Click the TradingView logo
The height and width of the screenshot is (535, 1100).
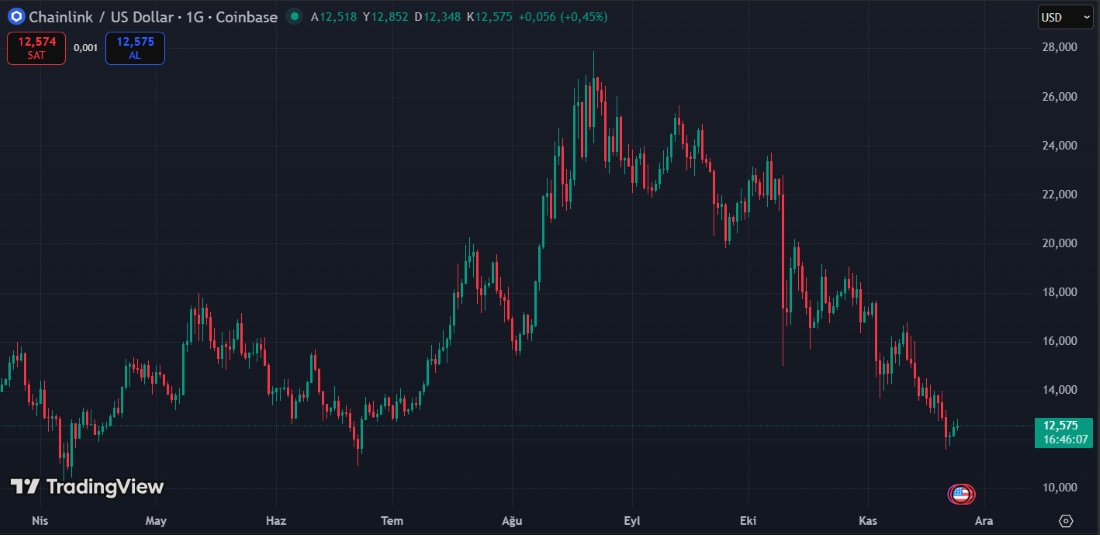coord(87,487)
